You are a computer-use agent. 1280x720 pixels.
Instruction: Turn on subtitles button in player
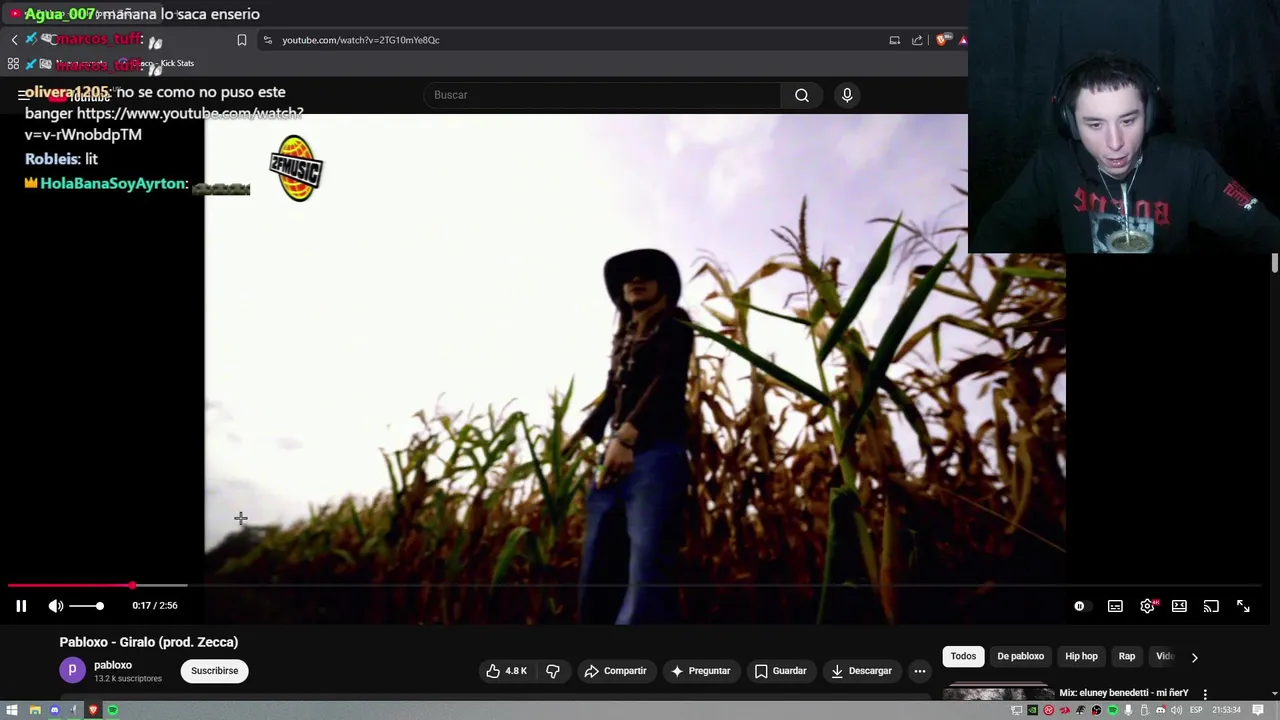click(x=1115, y=606)
